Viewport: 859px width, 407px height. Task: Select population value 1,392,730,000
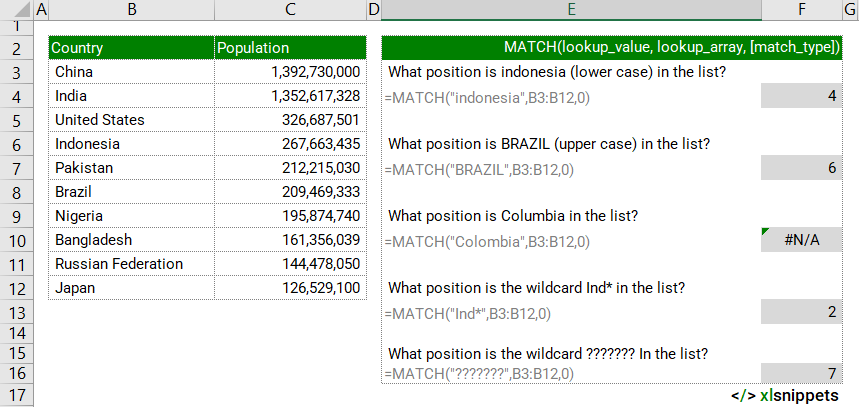point(290,72)
